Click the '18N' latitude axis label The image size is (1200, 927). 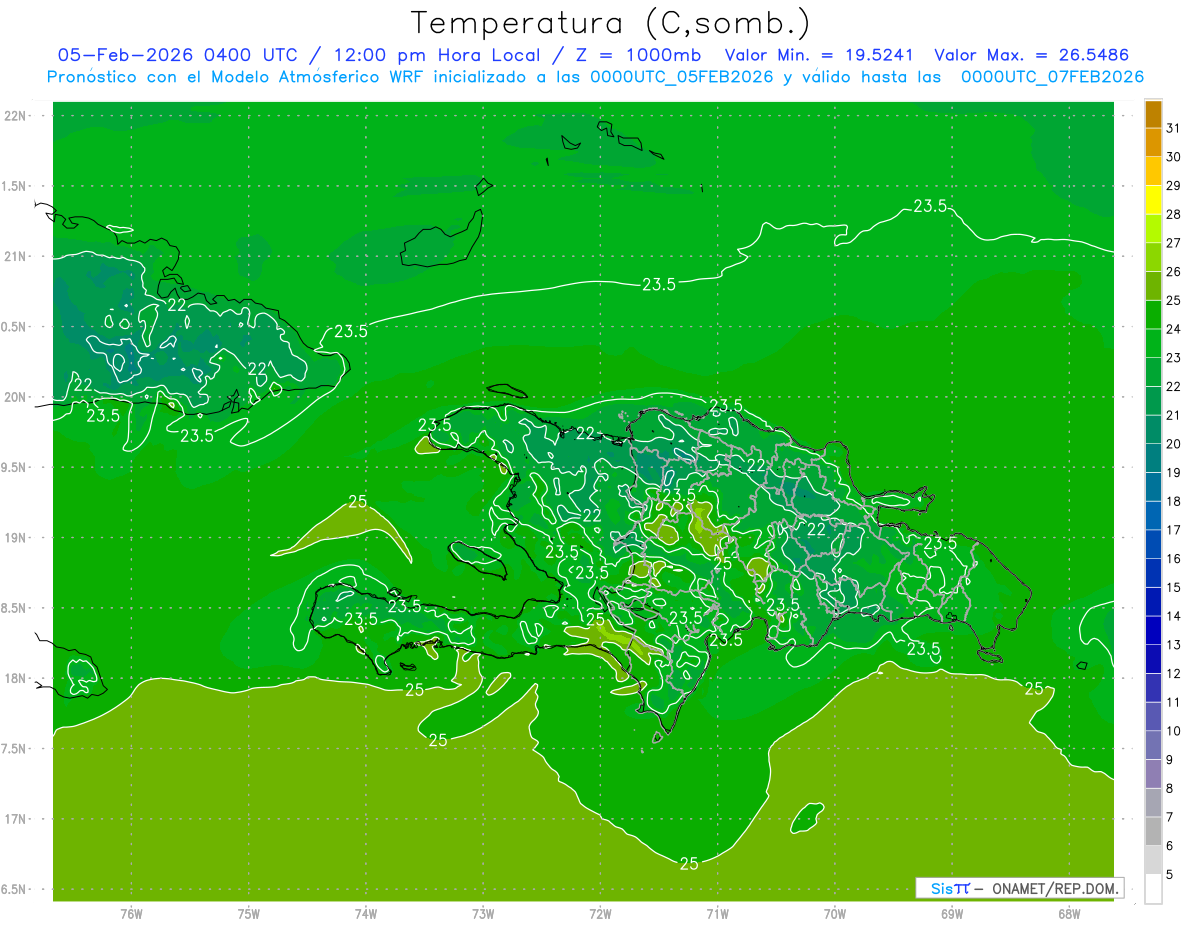(14, 678)
